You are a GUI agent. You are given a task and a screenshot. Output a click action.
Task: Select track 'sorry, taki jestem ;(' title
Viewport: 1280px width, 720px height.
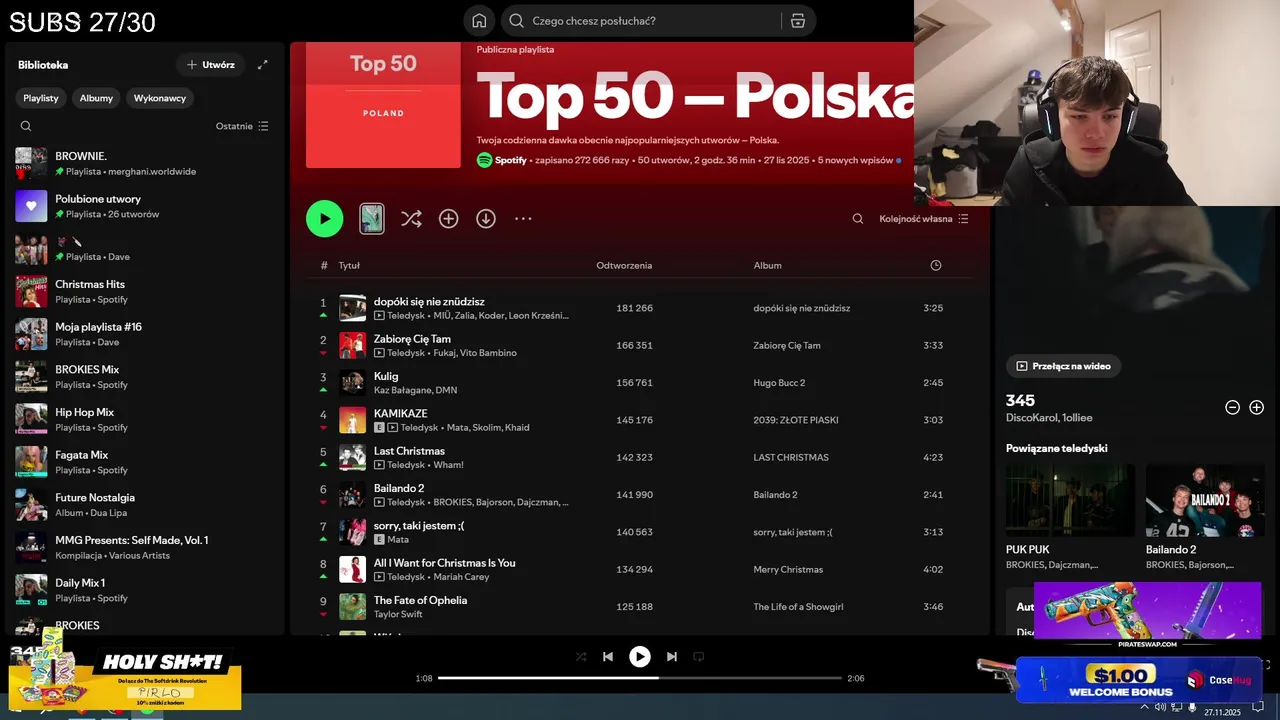coord(419,526)
